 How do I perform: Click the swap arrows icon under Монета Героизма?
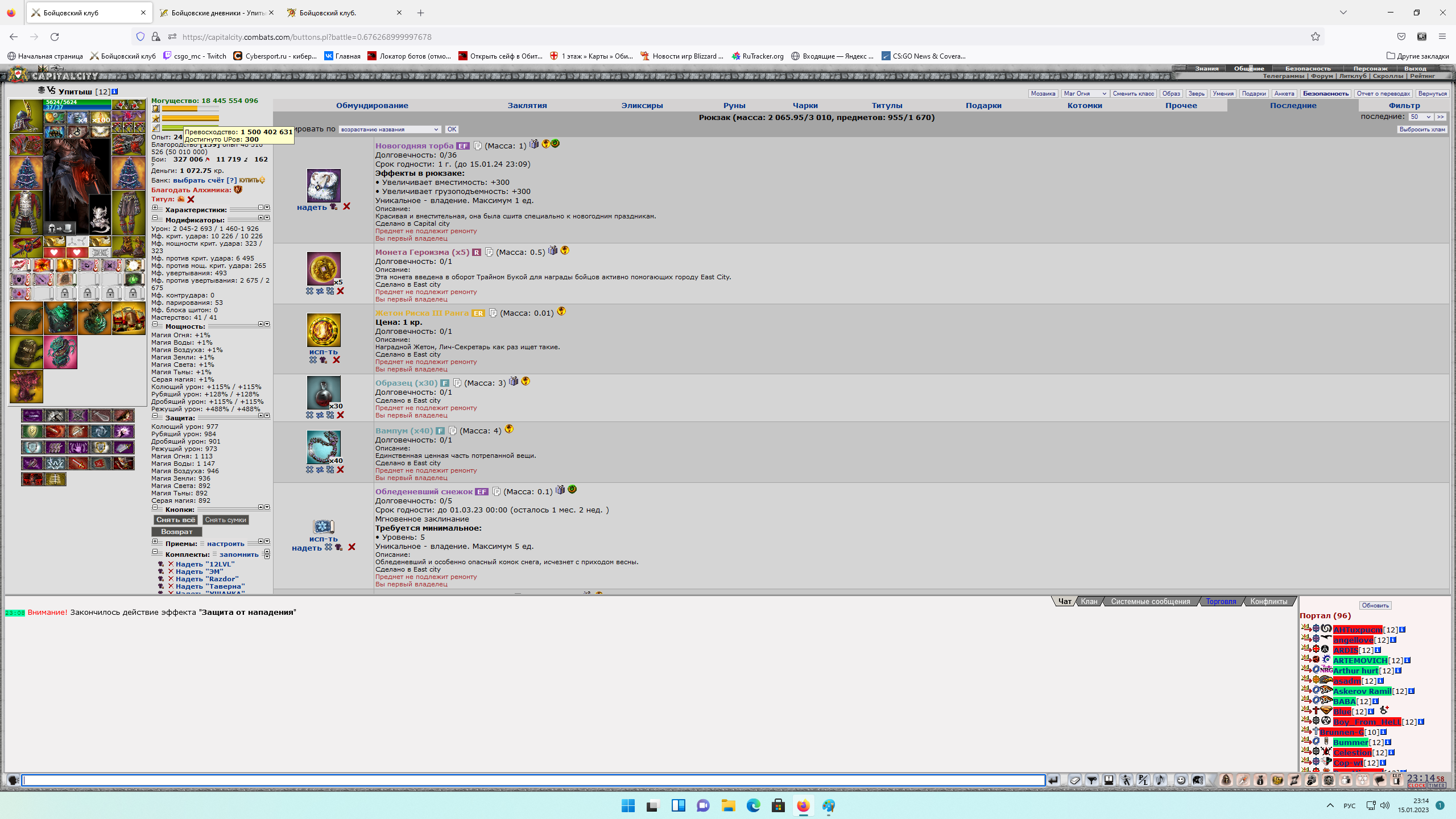320,291
